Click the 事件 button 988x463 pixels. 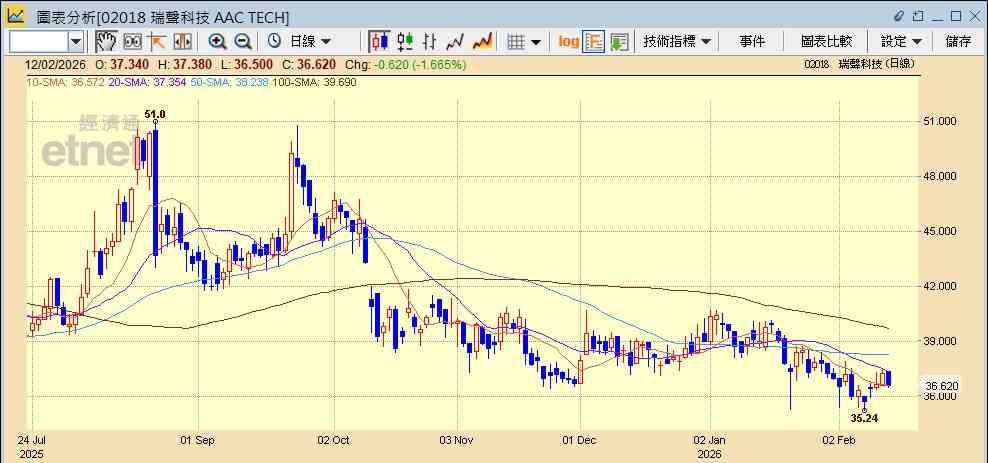(752, 42)
